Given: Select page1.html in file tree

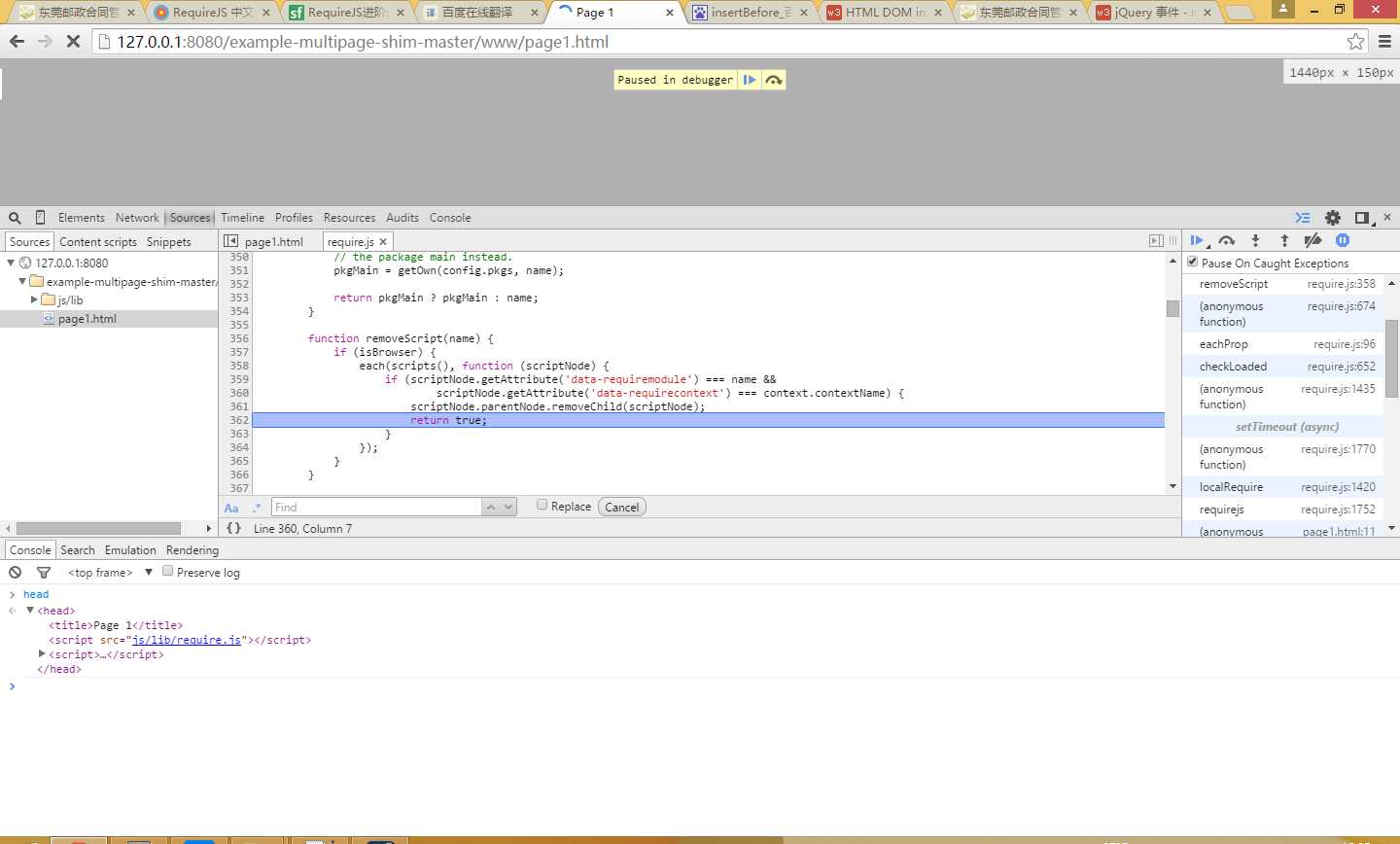Looking at the screenshot, I should [x=87, y=319].
